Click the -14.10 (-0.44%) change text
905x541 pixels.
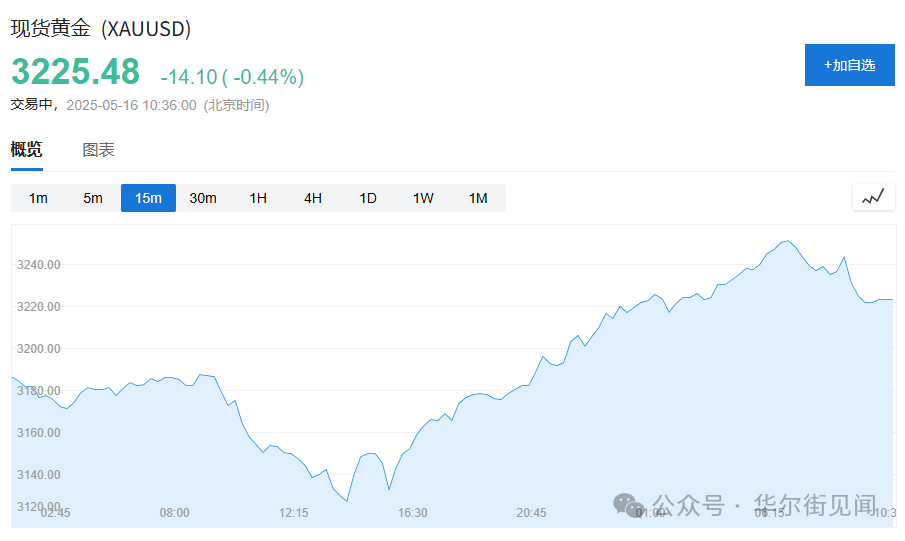(x=232, y=76)
